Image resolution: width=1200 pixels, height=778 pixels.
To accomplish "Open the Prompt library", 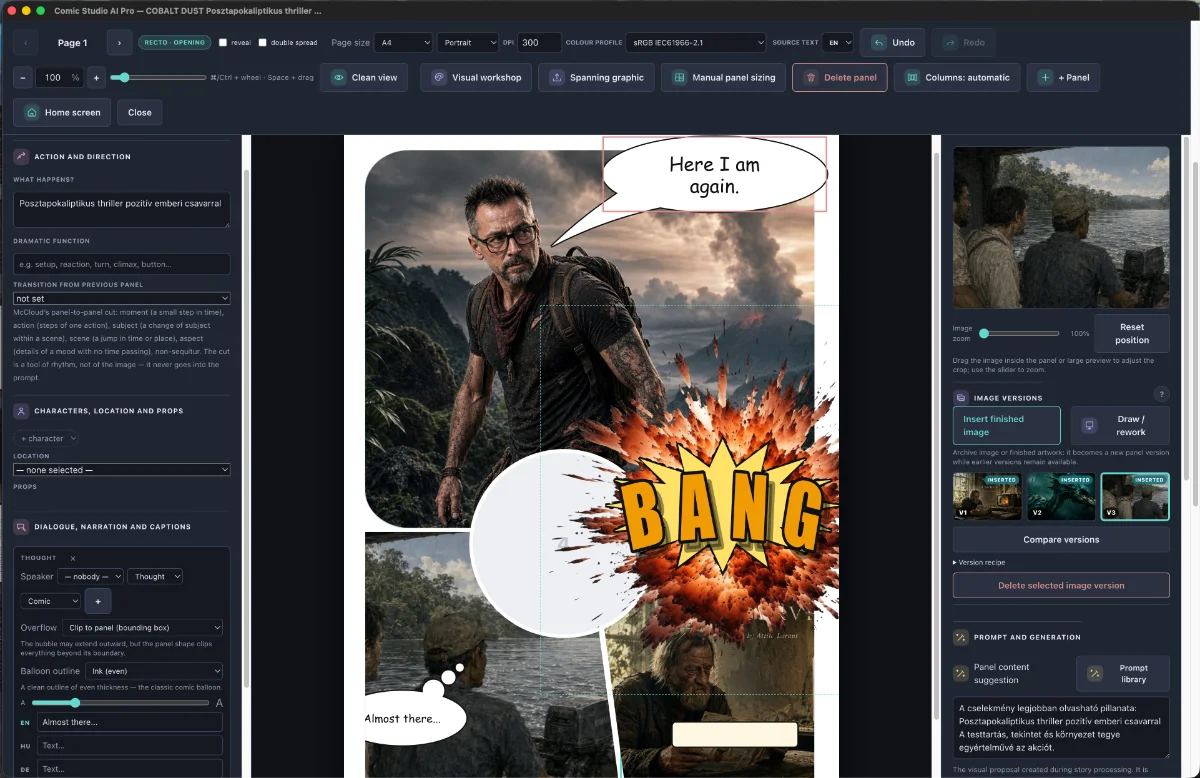I will (1122, 674).
